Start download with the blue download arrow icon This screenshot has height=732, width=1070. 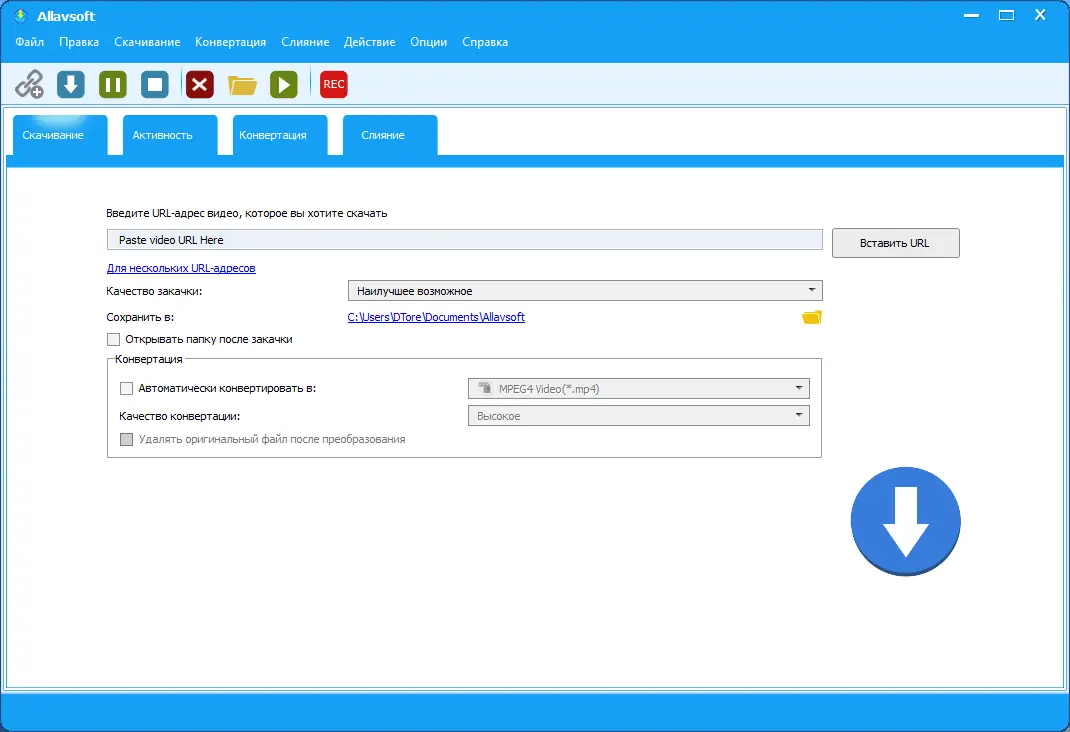tap(70, 84)
